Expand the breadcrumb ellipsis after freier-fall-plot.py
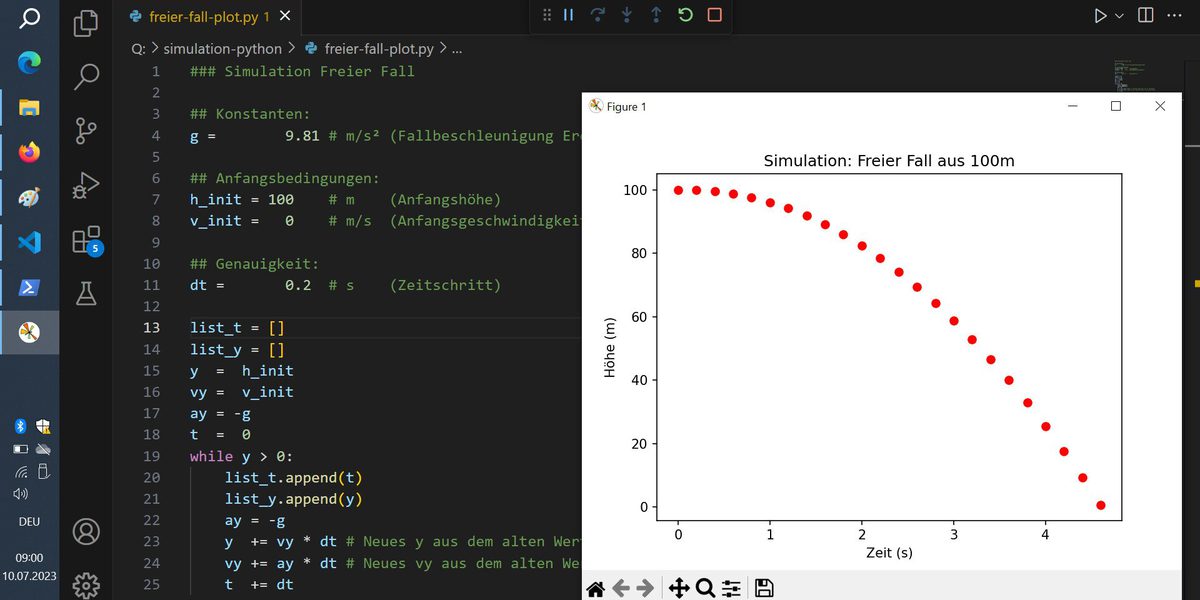This screenshot has width=1200, height=600. click(458, 48)
